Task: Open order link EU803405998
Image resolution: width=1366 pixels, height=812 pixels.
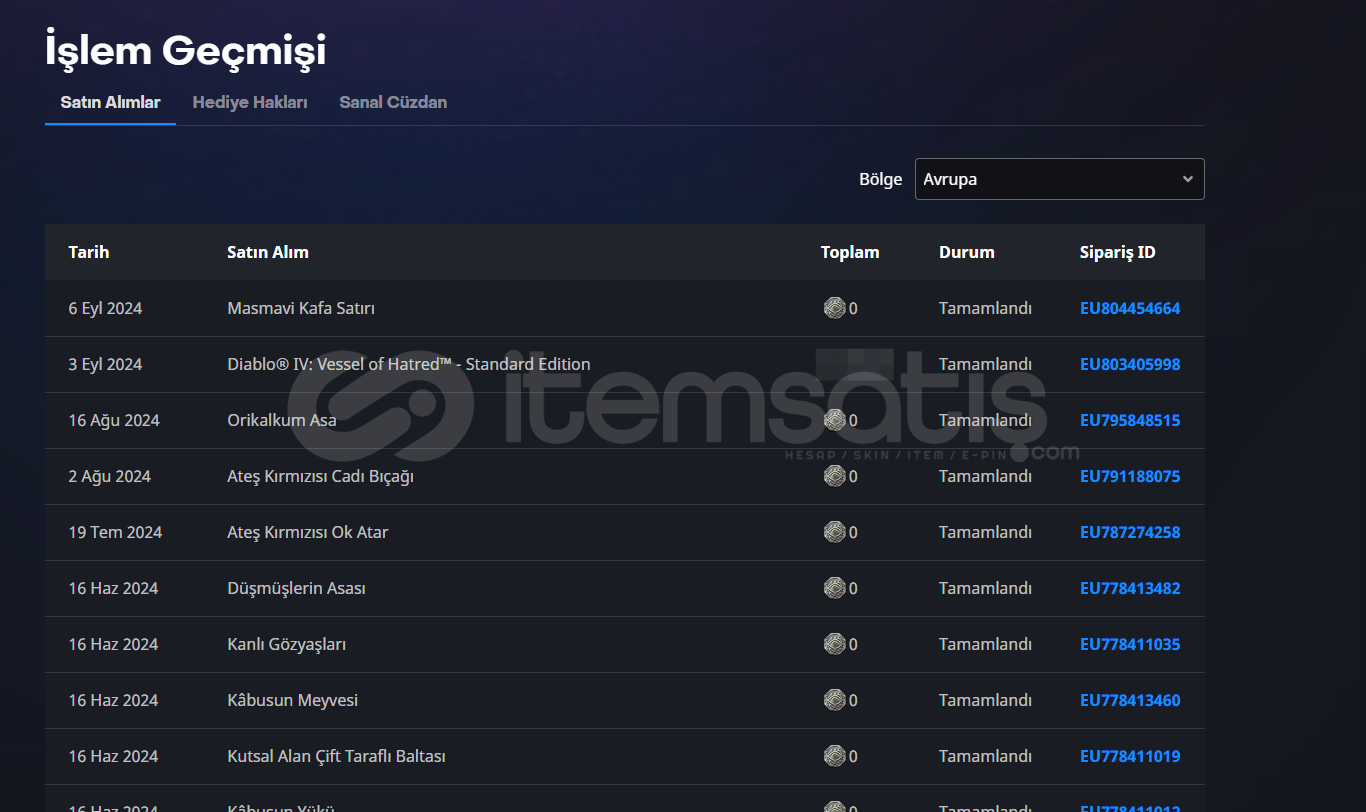Action: 1130,364
